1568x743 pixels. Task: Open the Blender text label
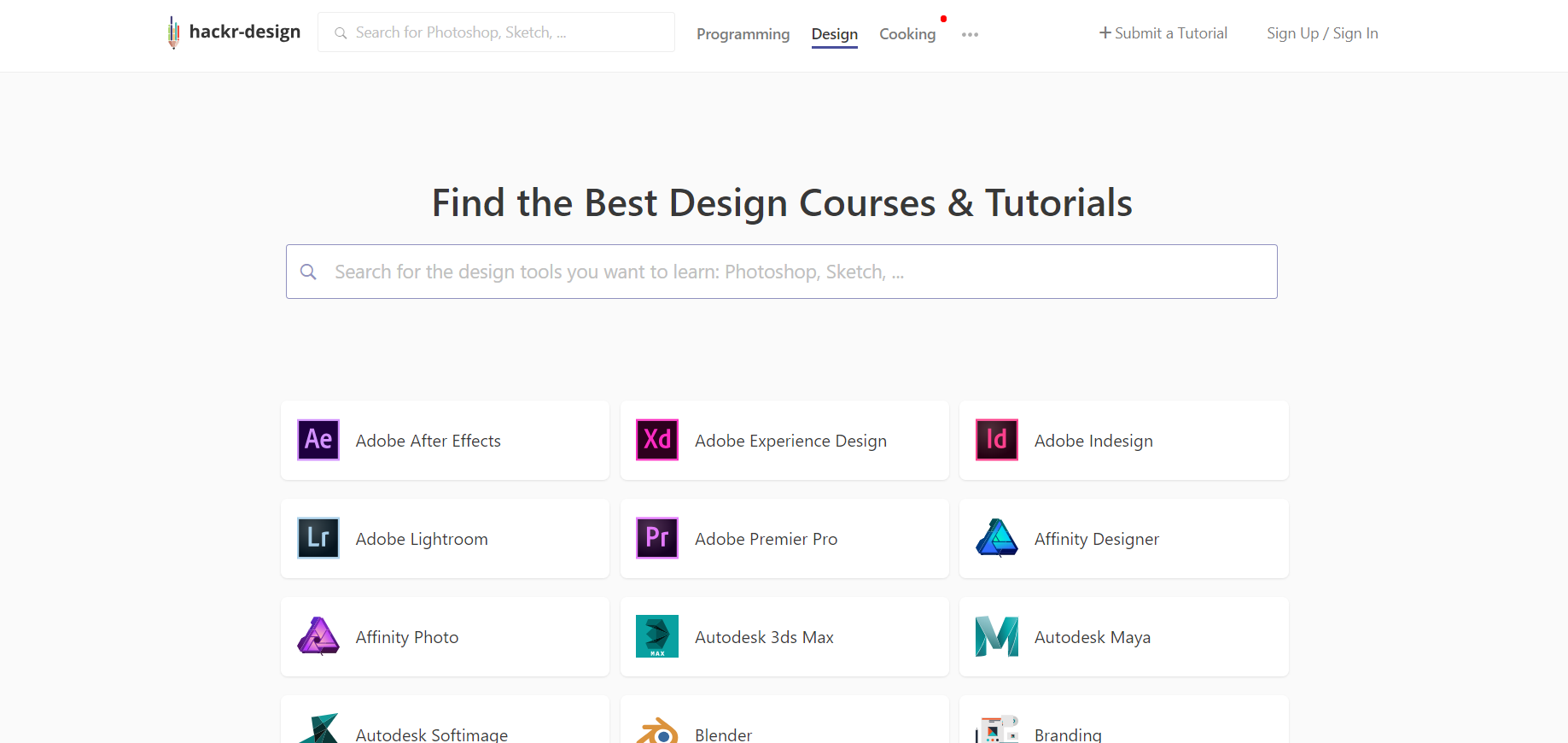pos(723,734)
